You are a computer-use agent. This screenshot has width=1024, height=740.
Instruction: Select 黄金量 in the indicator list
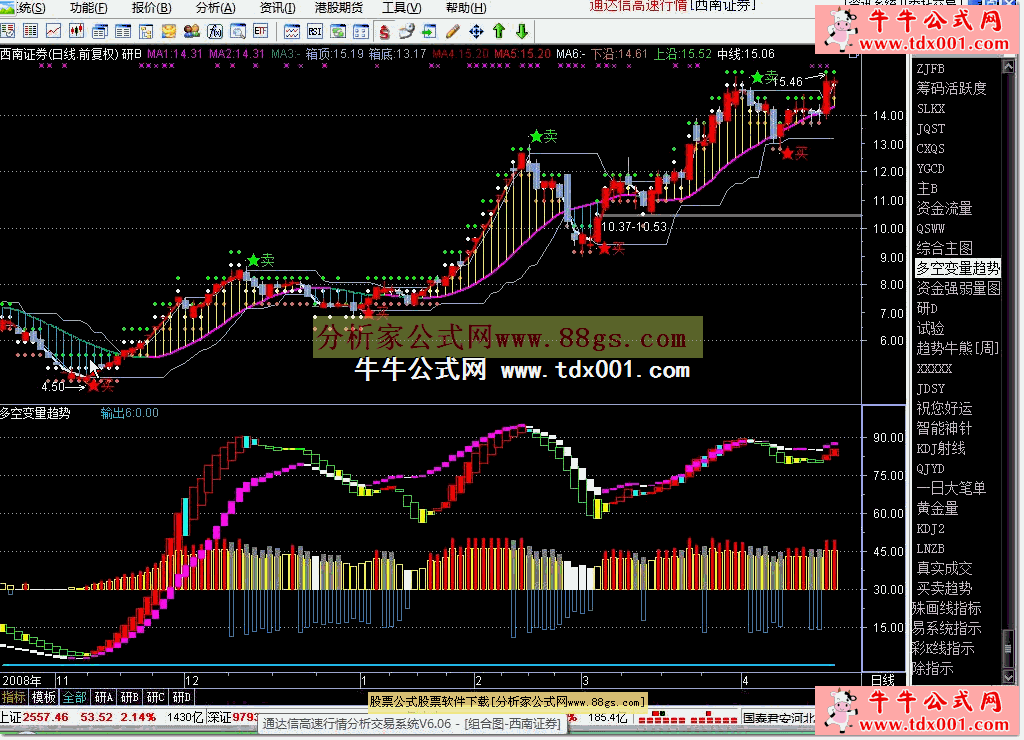(x=937, y=508)
